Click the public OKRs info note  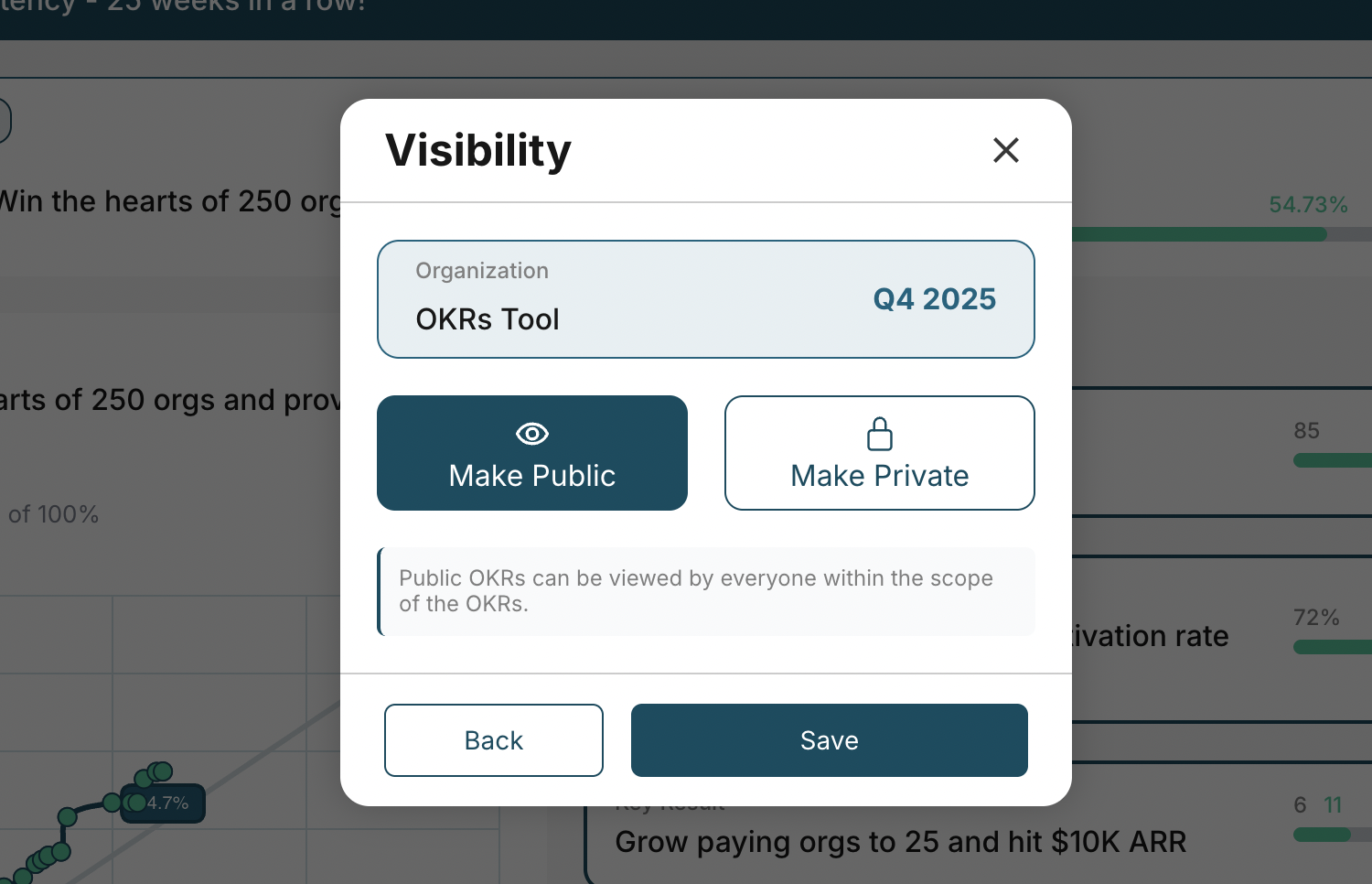(x=705, y=591)
